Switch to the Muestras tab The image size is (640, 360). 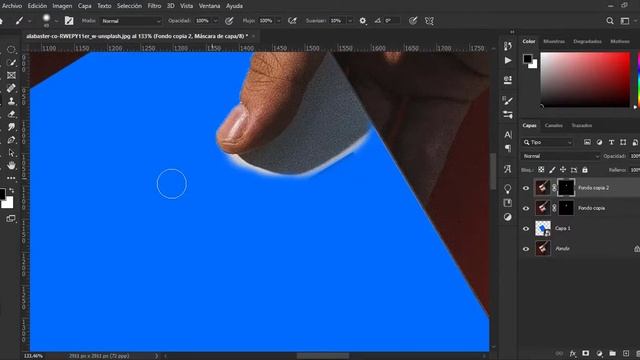pos(554,42)
